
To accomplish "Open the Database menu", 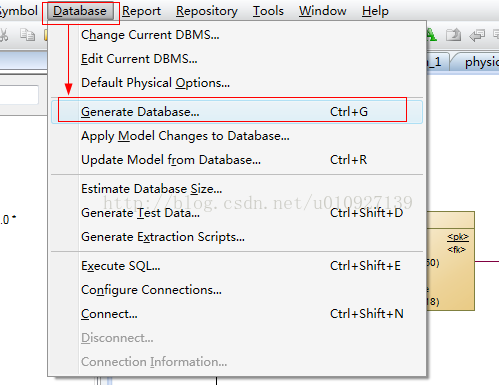I will pos(80,11).
